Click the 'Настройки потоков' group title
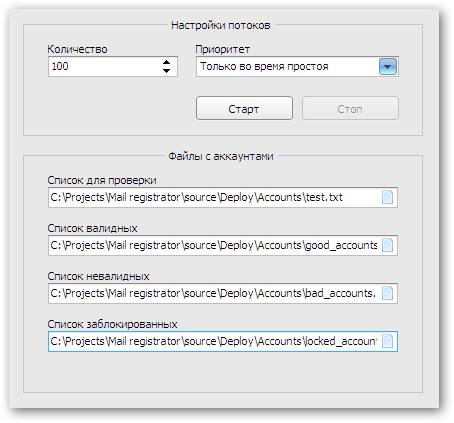This screenshot has height=423, width=454. (x=221, y=25)
